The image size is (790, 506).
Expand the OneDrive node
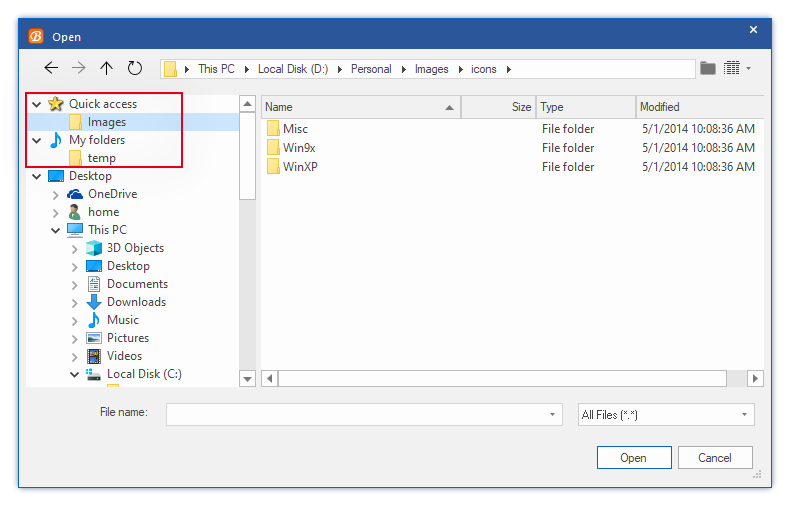[55, 195]
